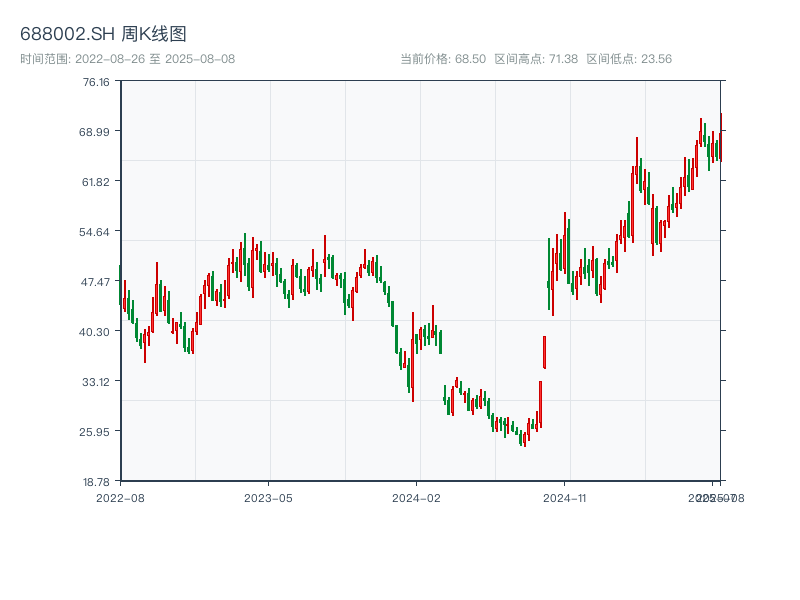Select the 2023-05 date axis label
This screenshot has height=600, width=800.
coord(269,497)
